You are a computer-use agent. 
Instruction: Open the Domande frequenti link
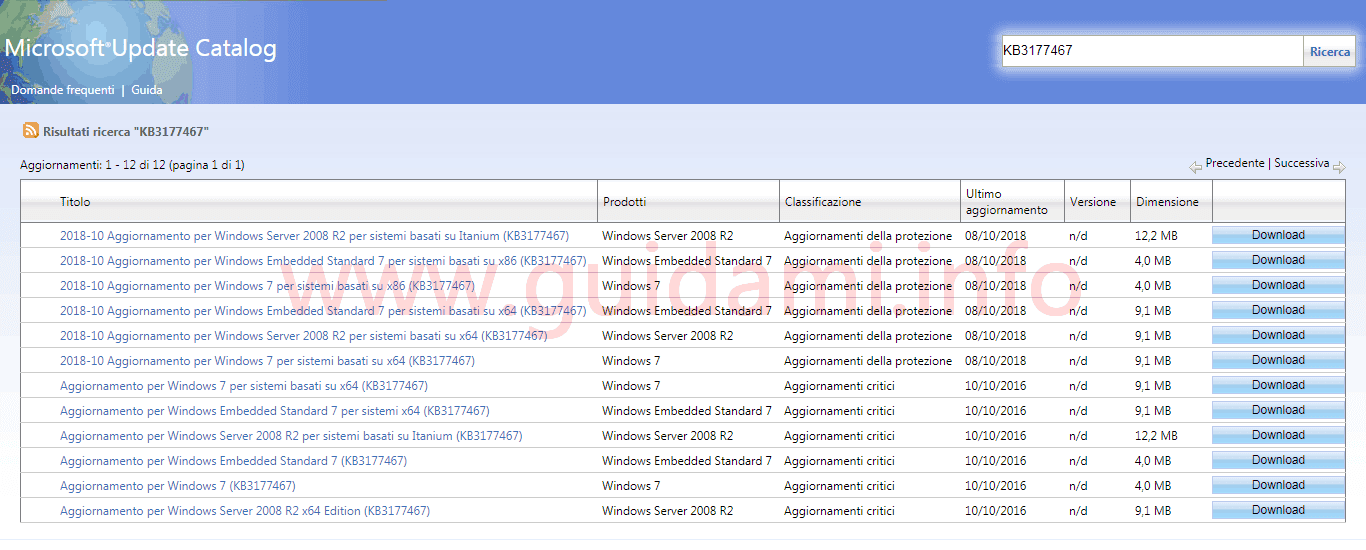(x=62, y=90)
